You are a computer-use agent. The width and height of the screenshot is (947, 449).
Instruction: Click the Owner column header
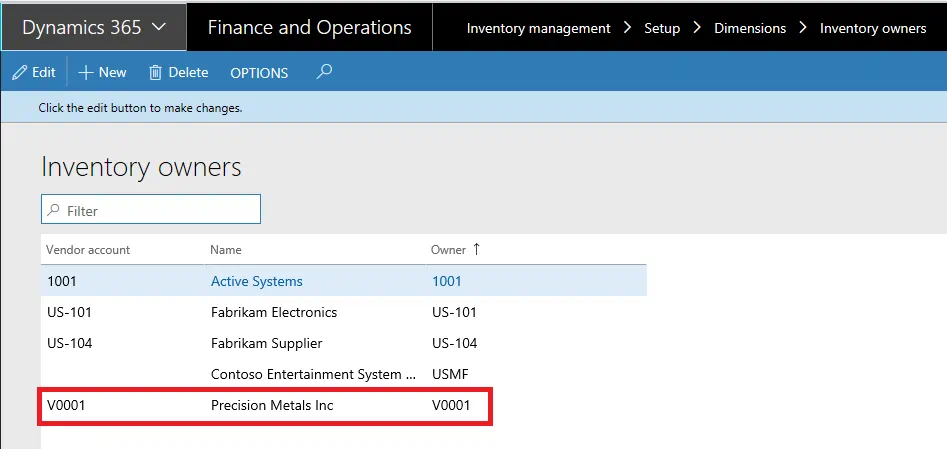pos(448,250)
